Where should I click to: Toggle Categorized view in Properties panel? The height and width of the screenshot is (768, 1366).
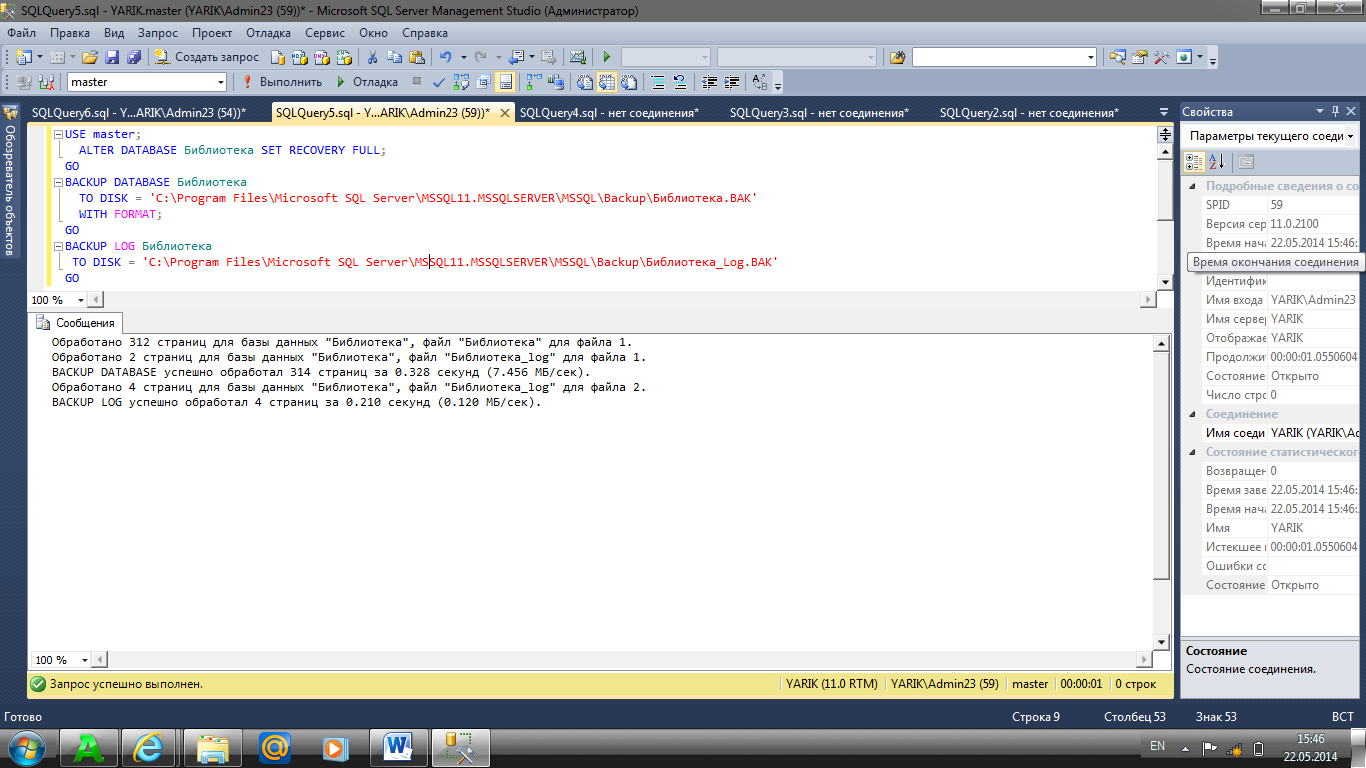tap(1195, 162)
